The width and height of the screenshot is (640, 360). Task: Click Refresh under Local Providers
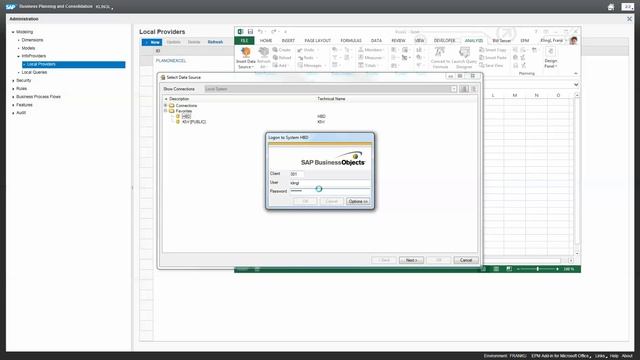[215, 42]
